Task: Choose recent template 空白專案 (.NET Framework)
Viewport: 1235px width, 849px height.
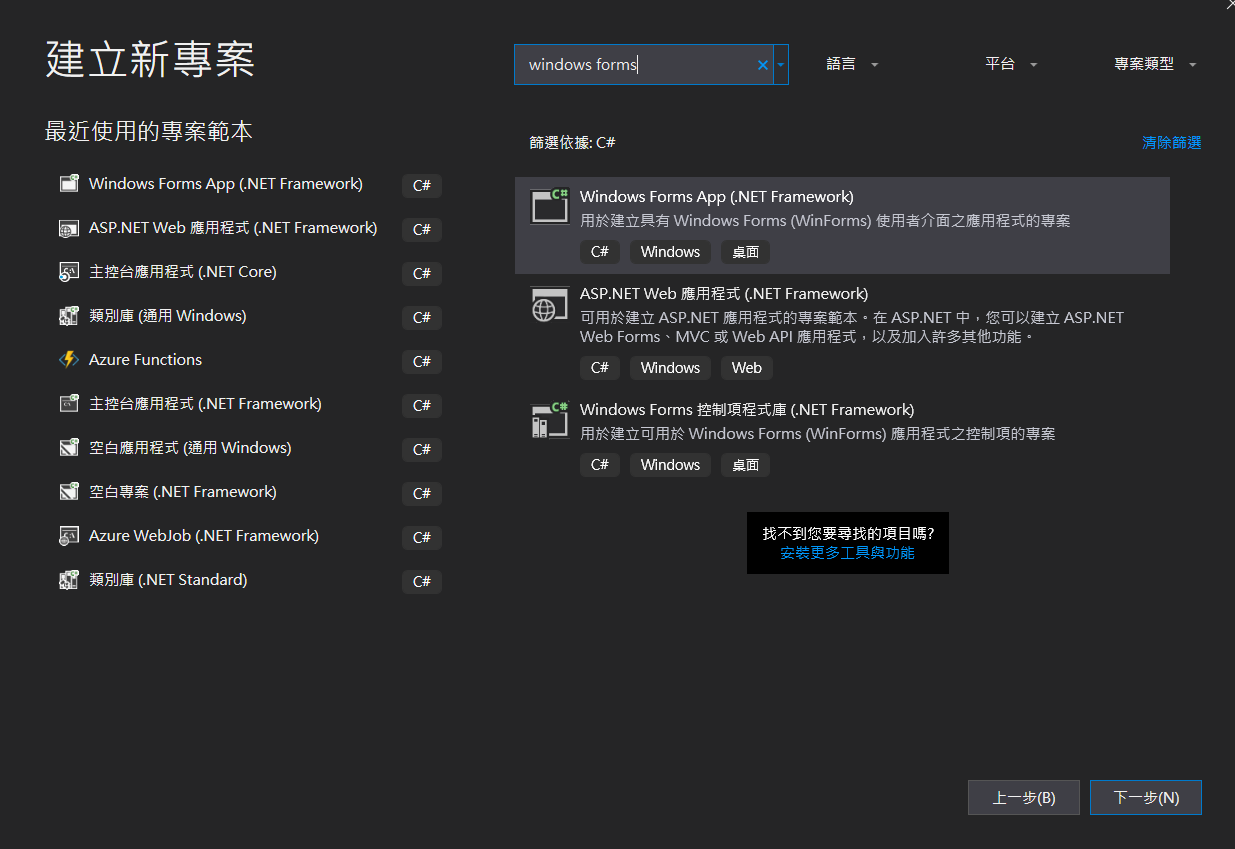Action: point(249,493)
